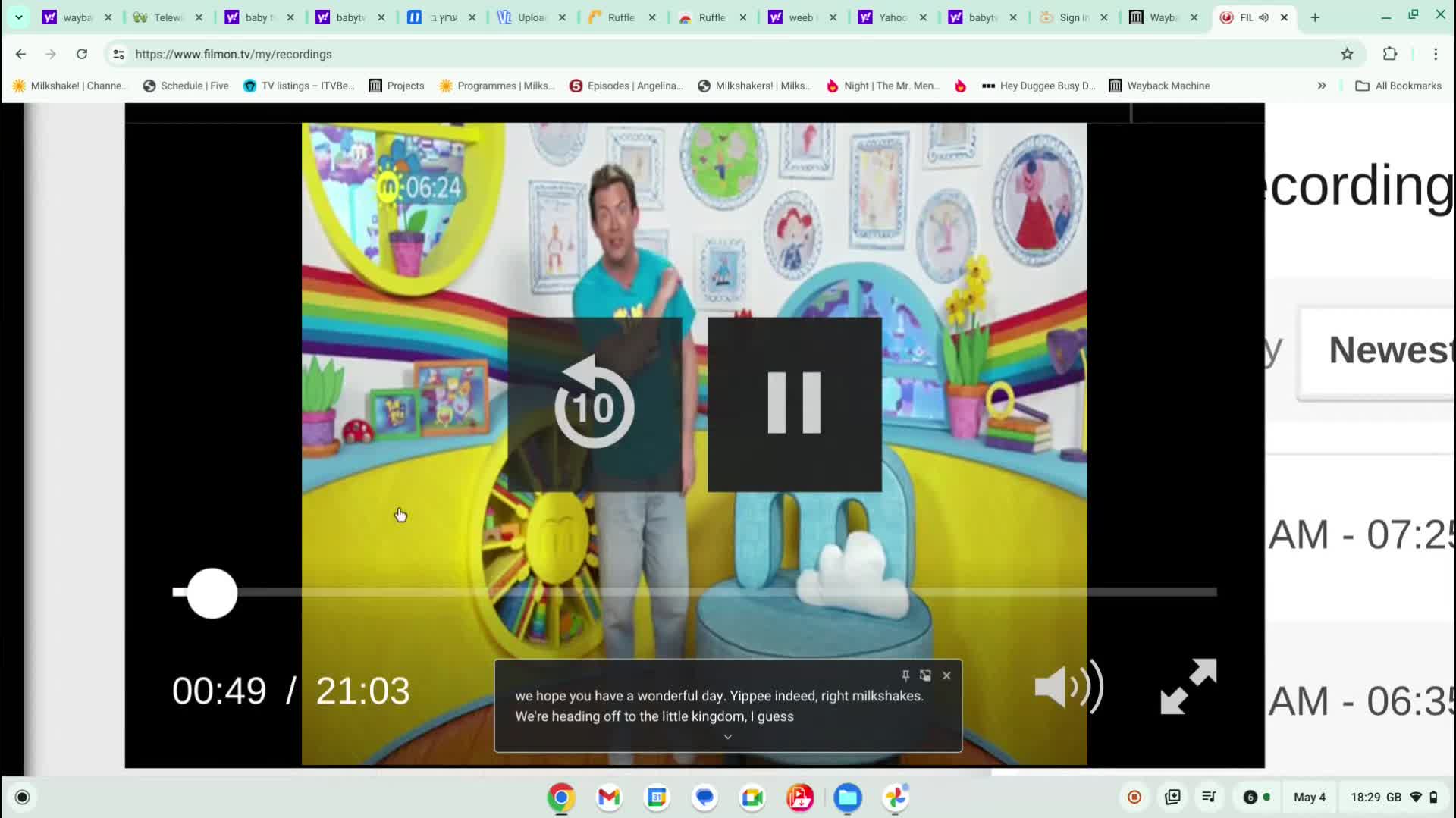Viewport: 1456px width, 818px height.
Task: Open the browser extensions puzzle icon
Action: point(1390,54)
